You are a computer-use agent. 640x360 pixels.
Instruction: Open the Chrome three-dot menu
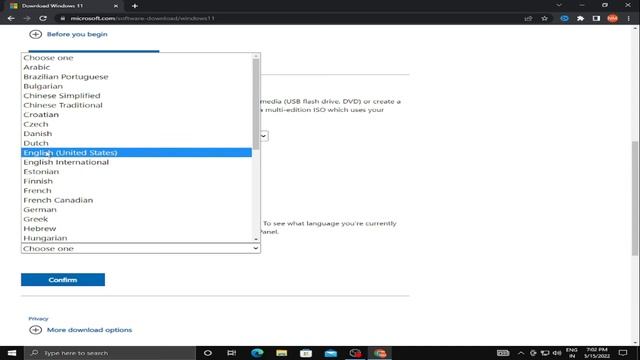click(629, 18)
